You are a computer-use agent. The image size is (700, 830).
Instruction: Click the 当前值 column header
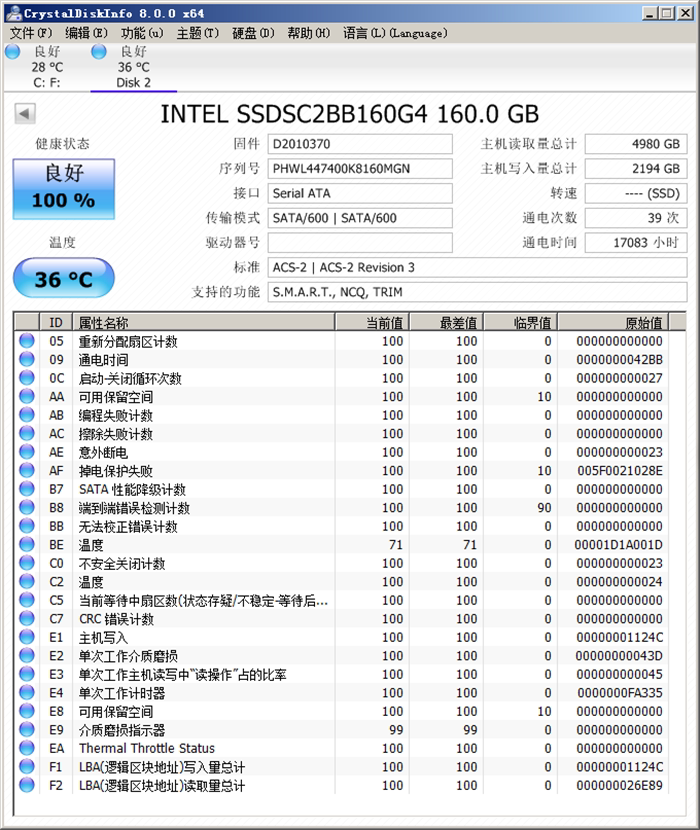pos(372,322)
